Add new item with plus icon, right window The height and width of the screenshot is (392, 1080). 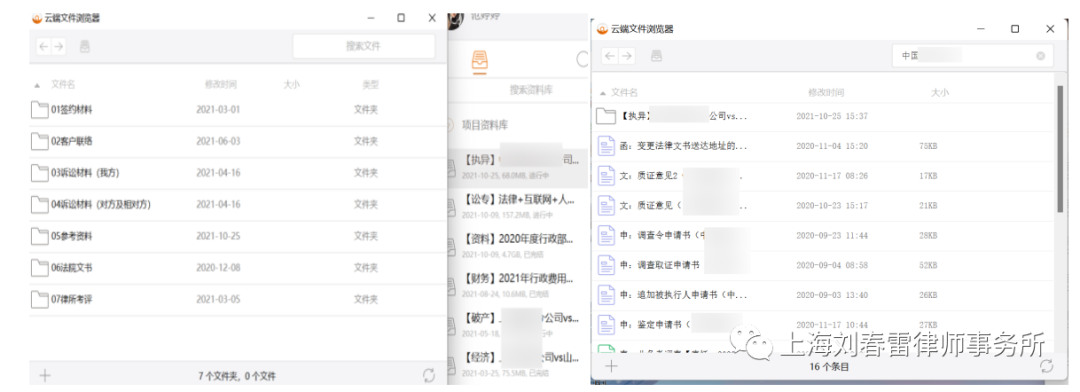611,366
